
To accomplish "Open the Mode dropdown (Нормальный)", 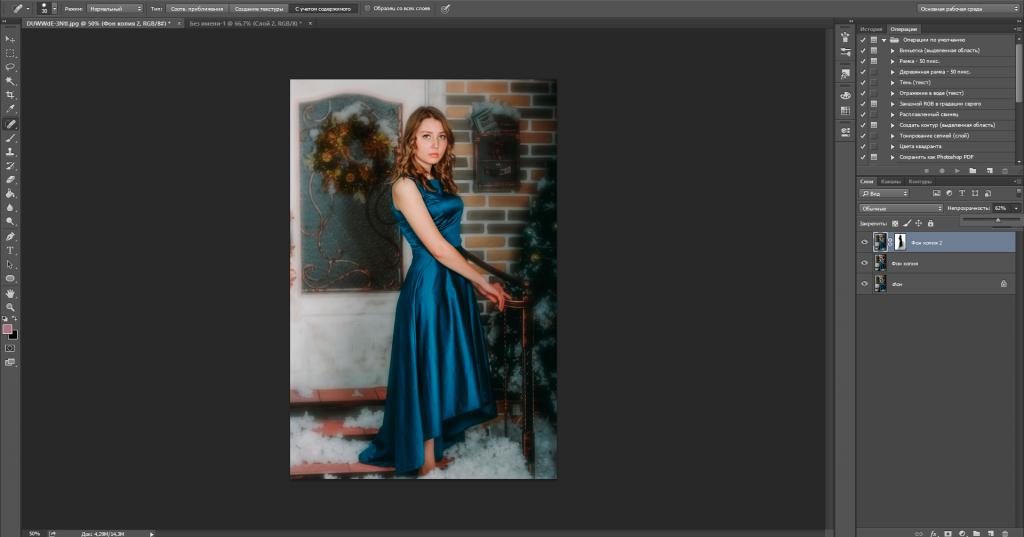I will click(114, 8).
